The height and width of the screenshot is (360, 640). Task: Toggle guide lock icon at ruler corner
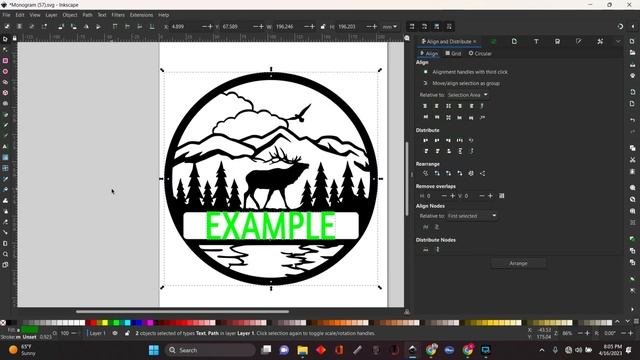click(x=15, y=38)
